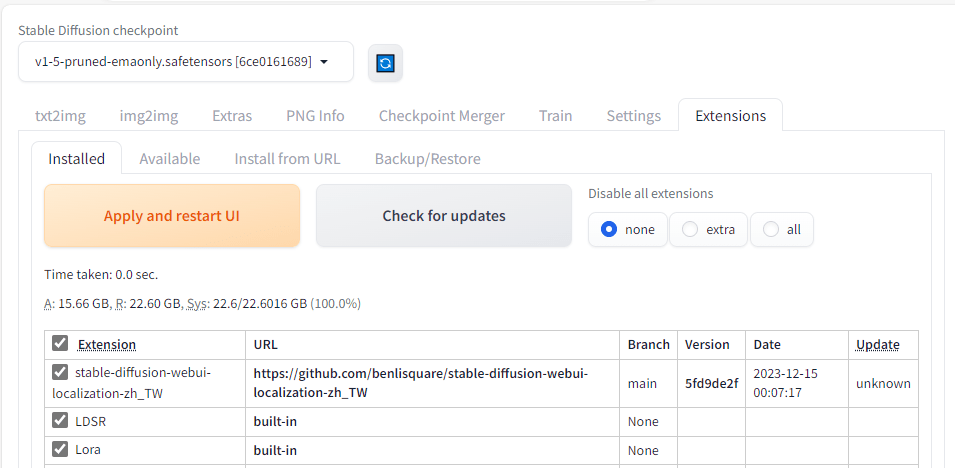
Task: Open the PNG Info tab
Action: click(x=315, y=116)
